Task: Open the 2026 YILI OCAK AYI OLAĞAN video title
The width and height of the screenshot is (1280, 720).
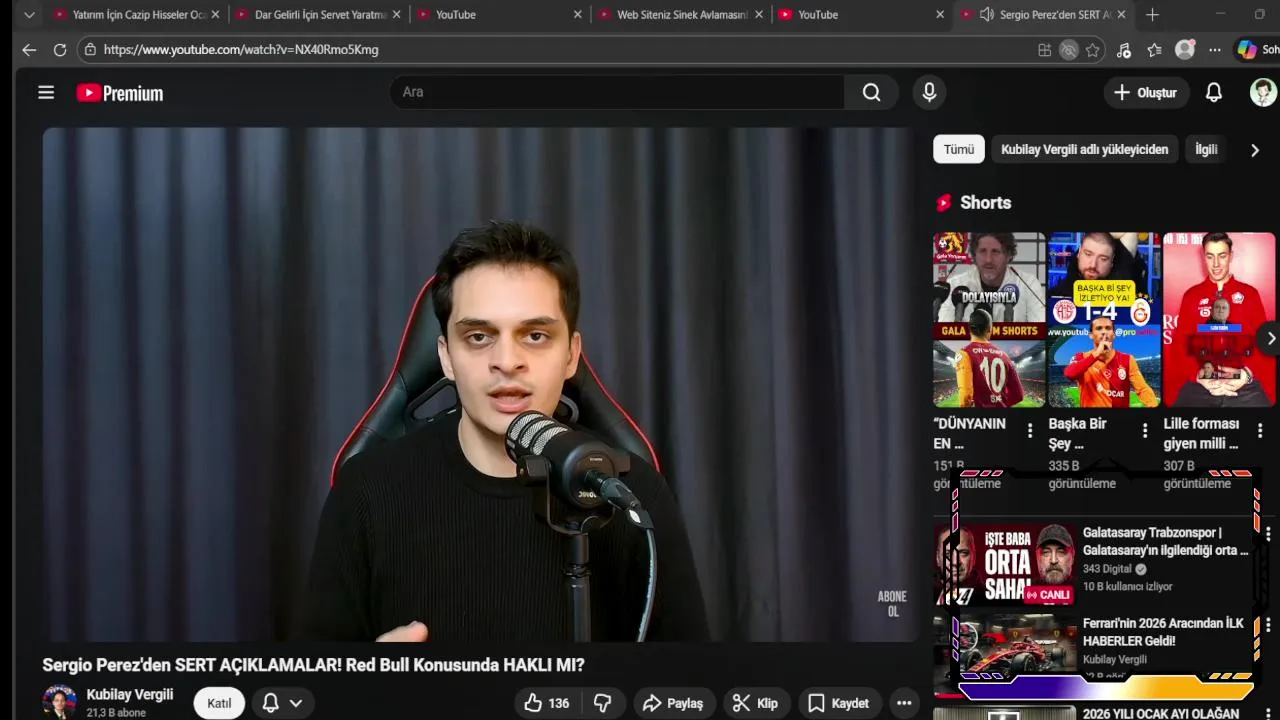Action: [x=1161, y=713]
